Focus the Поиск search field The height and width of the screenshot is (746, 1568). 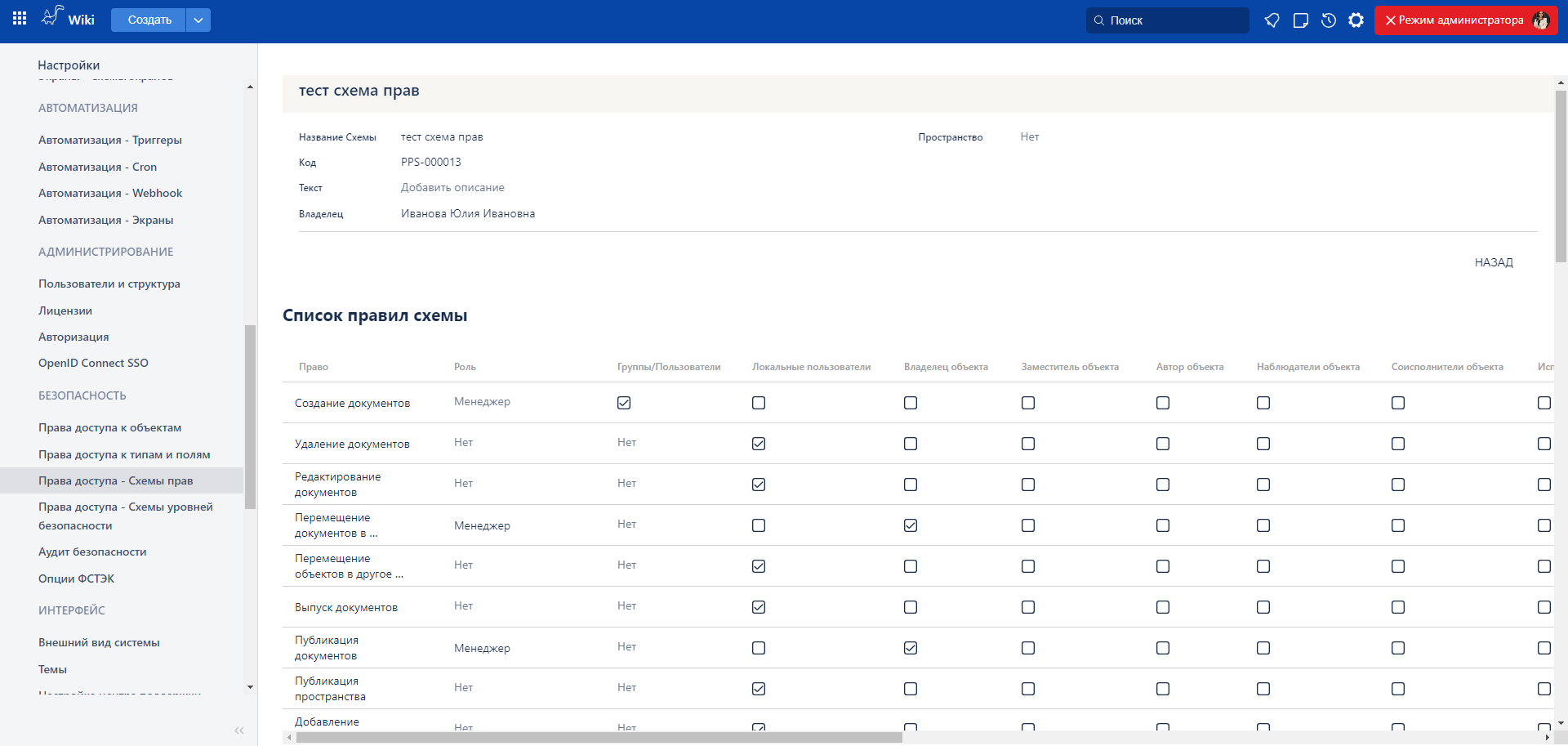pyautogui.click(x=1167, y=20)
